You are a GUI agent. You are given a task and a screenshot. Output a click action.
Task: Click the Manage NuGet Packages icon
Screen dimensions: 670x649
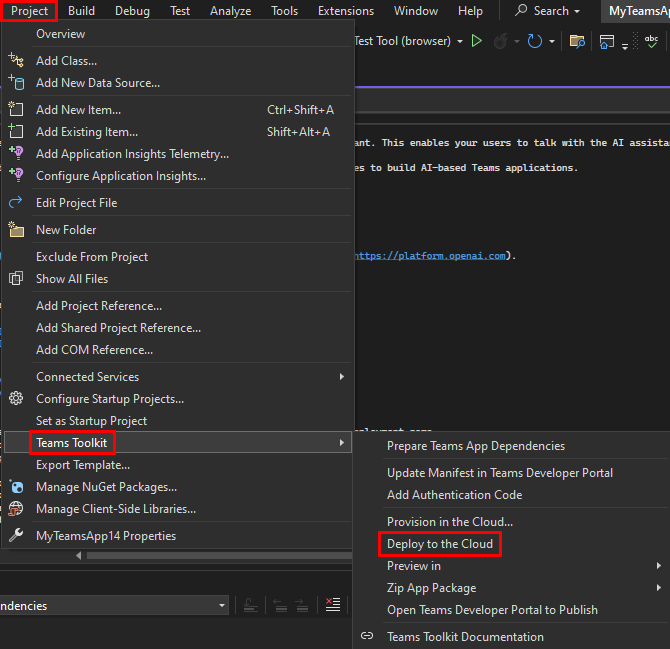click(16, 487)
